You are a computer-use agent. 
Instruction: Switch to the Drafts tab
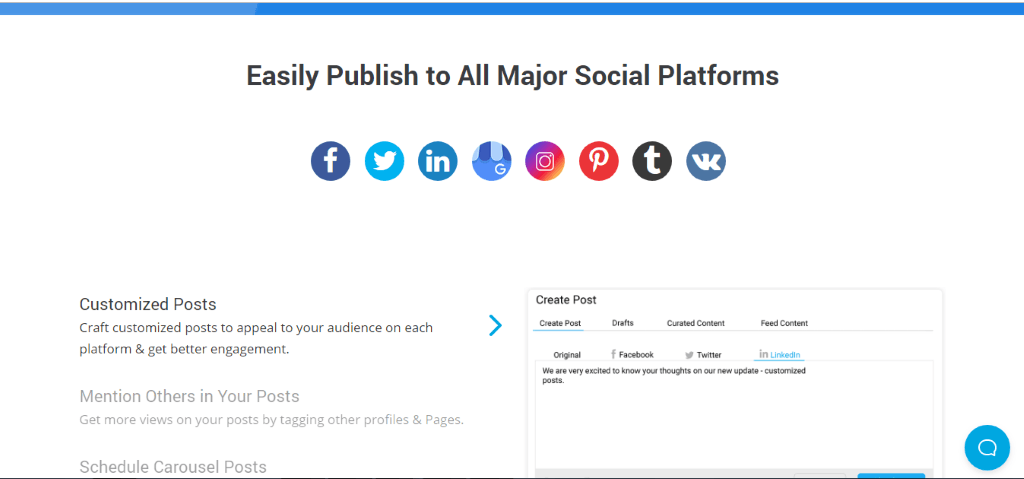click(622, 323)
